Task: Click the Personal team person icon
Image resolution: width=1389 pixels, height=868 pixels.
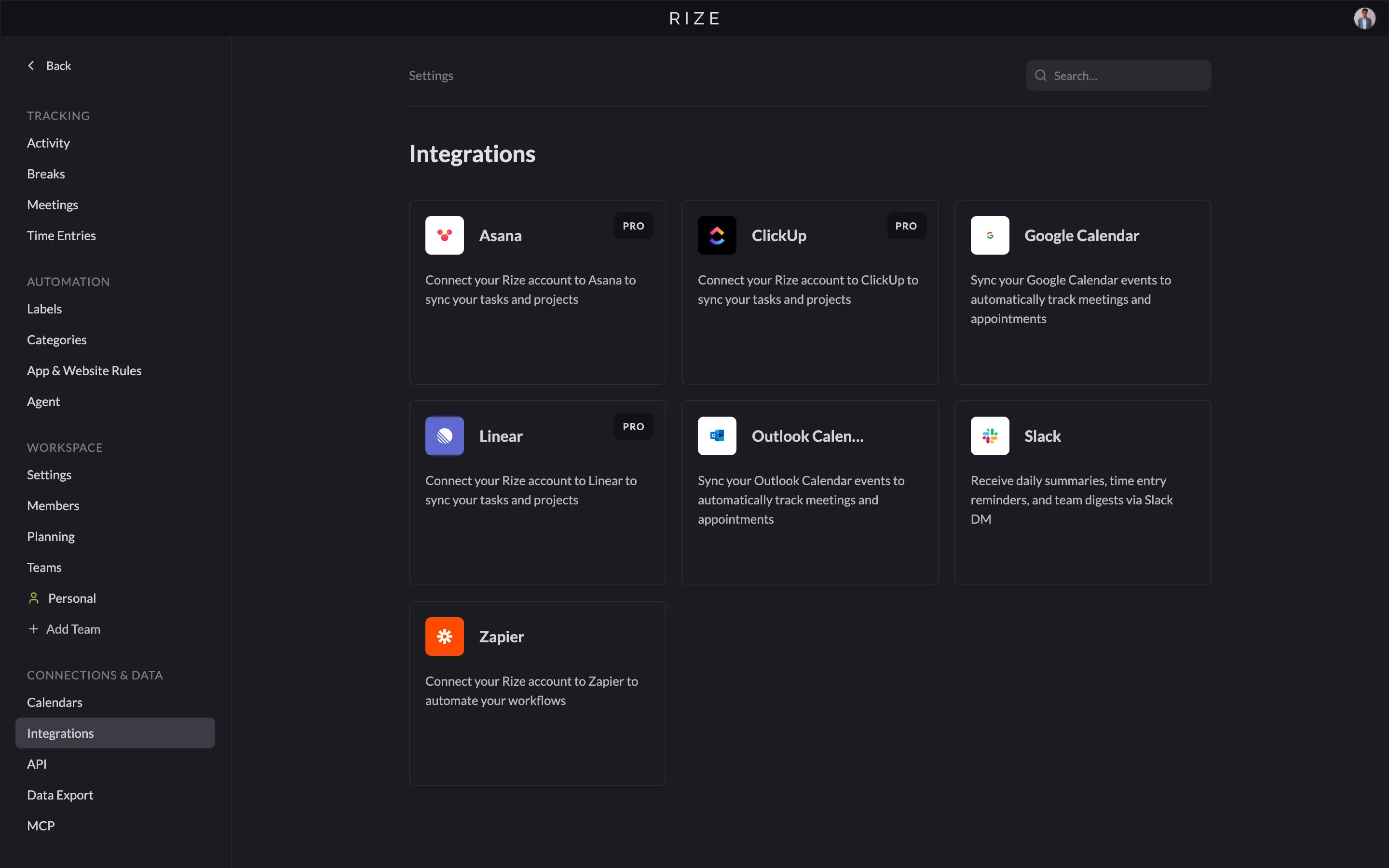Action: pos(34,598)
